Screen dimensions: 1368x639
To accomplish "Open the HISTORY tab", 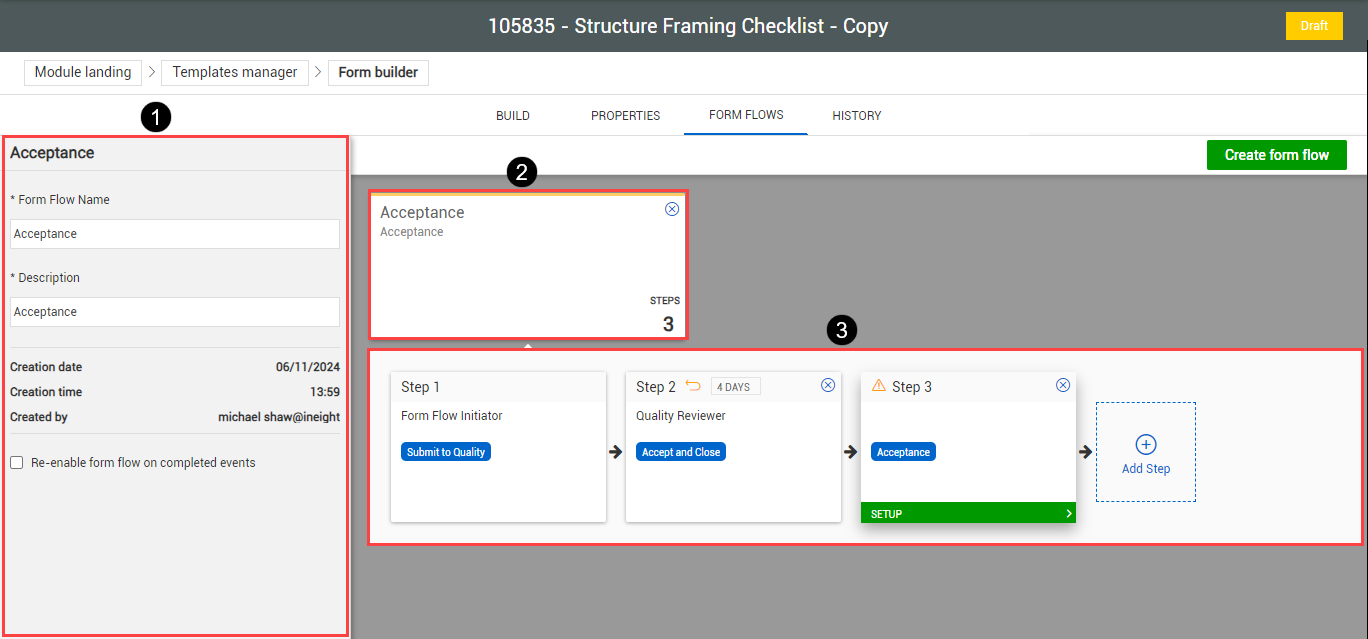I will (x=857, y=115).
